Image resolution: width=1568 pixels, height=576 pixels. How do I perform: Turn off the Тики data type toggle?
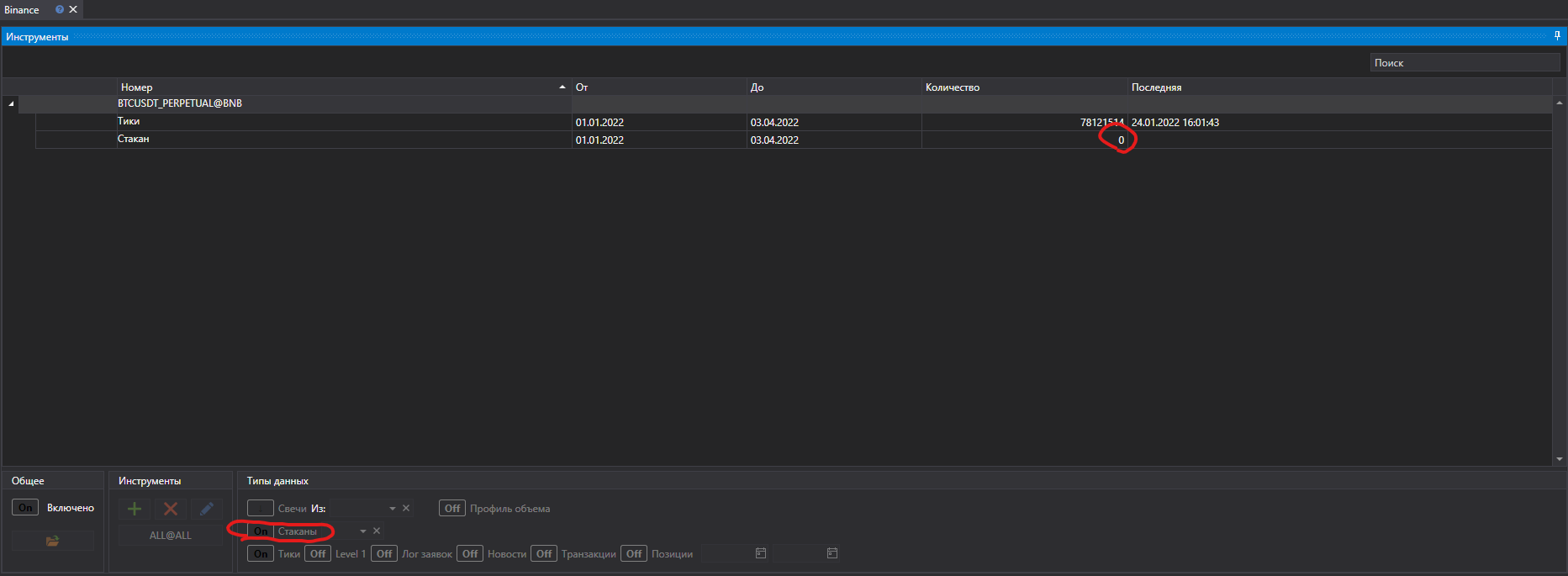point(261,553)
